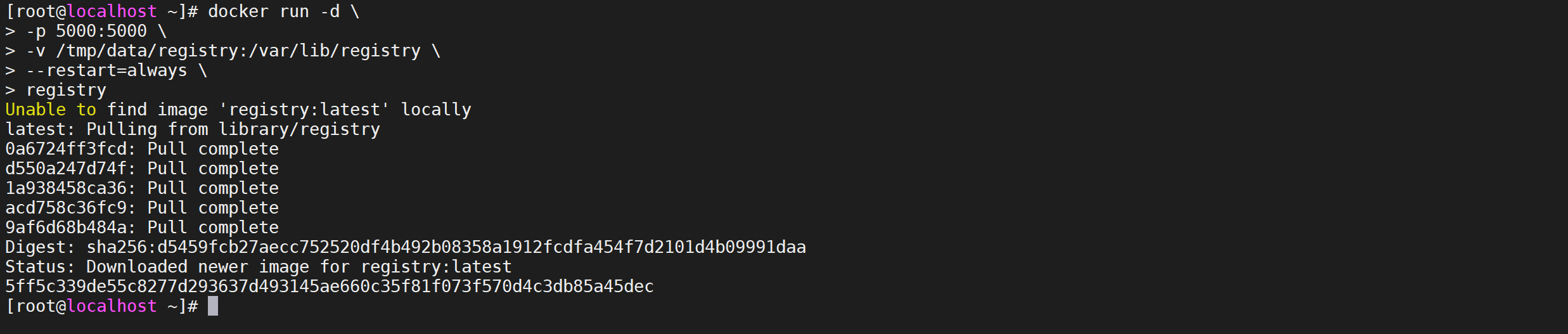
Task: Click the '-p 5000:5000' port mapping line
Action: point(86,31)
